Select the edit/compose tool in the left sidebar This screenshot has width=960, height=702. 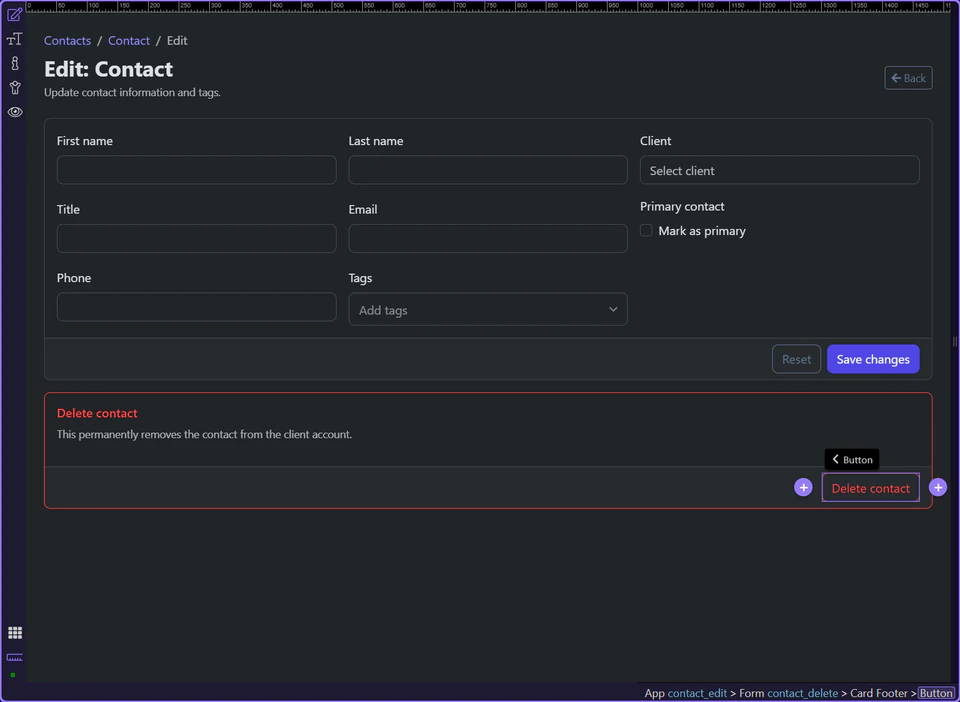14,14
